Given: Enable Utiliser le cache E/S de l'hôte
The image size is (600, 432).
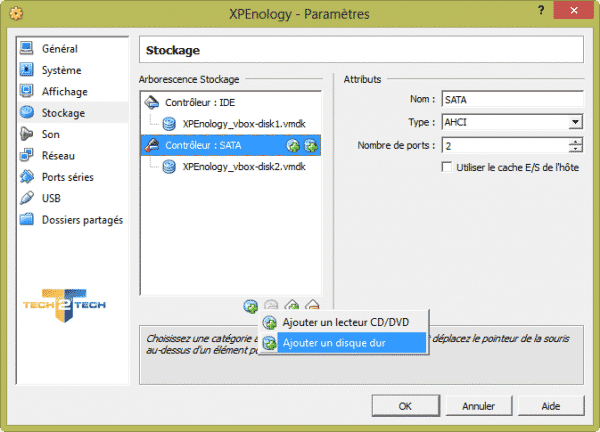Looking at the screenshot, I should pyautogui.click(x=447, y=167).
